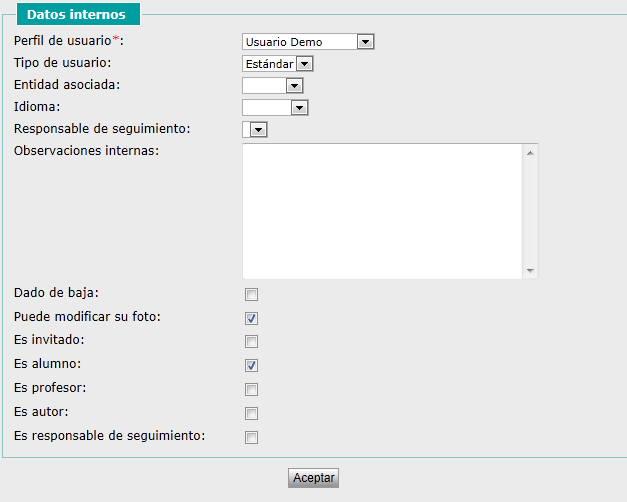Uncheck Puede modificar su foto checkbox
This screenshot has height=502, width=627.
pyautogui.click(x=251, y=318)
